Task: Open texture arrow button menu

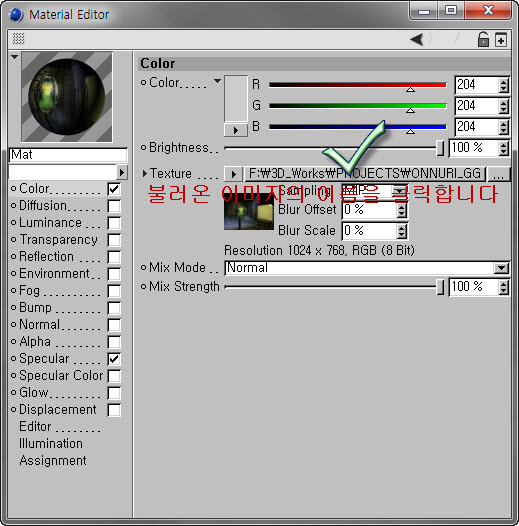Action: point(233,174)
